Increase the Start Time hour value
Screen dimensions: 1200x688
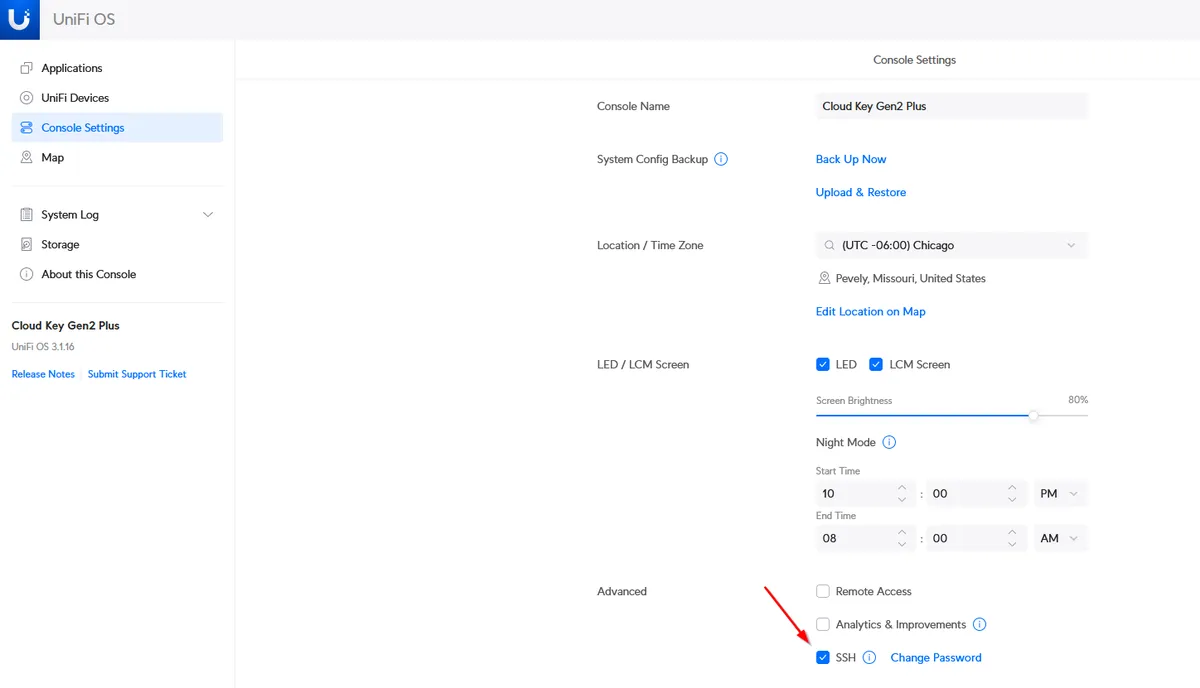pyautogui.click(x=902, y=487)
